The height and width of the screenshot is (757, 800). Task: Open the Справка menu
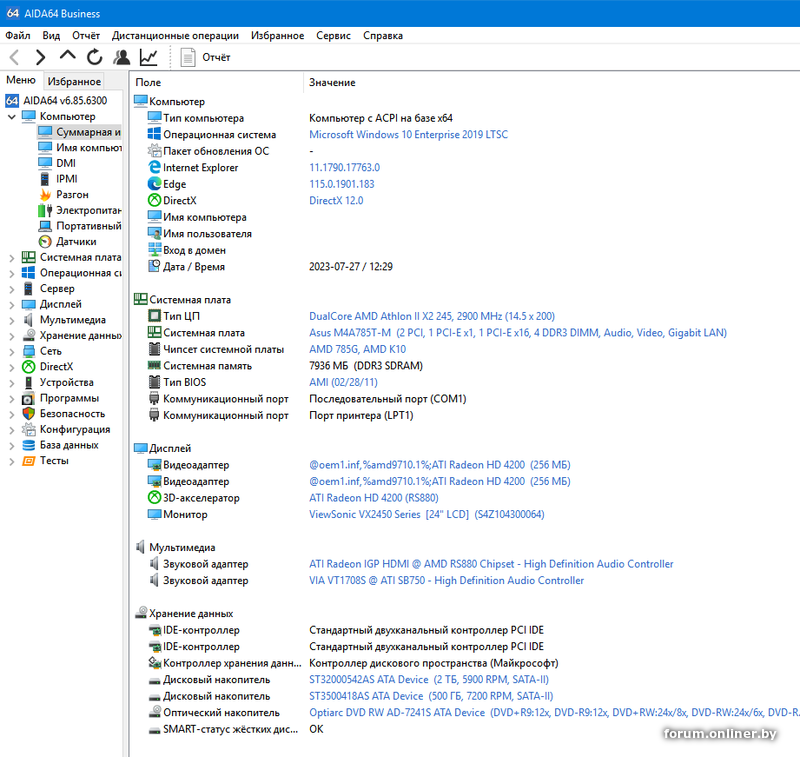pos(383,35)
